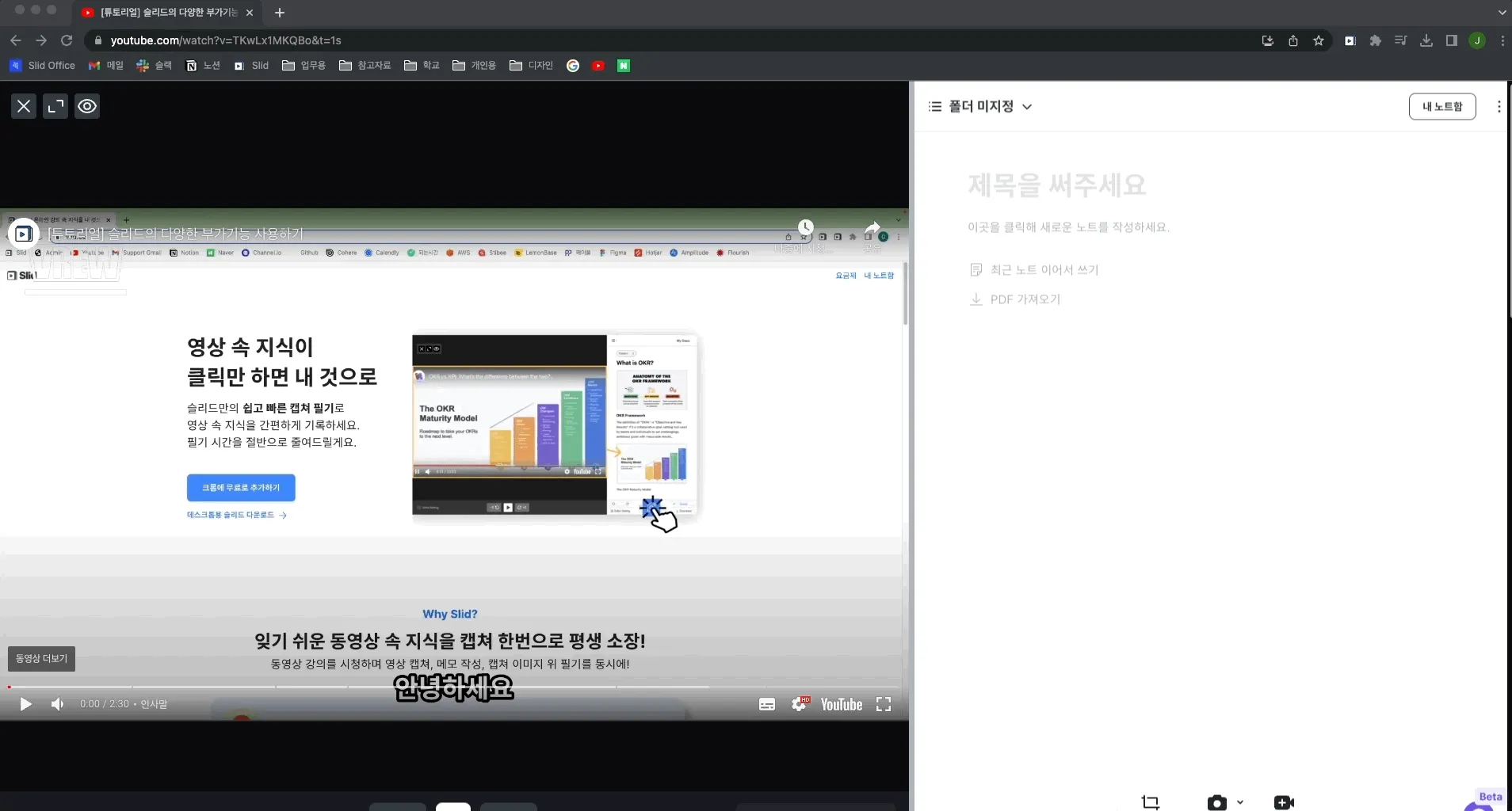Click the address bar URL

click(226, 40)
